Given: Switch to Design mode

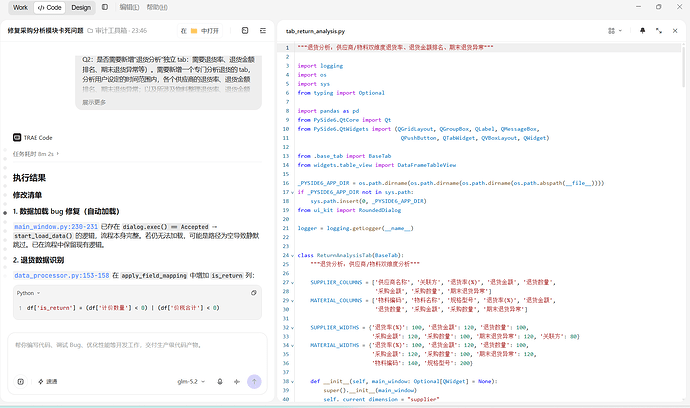Looking at the screenshot, I should [x=81, y=7].
